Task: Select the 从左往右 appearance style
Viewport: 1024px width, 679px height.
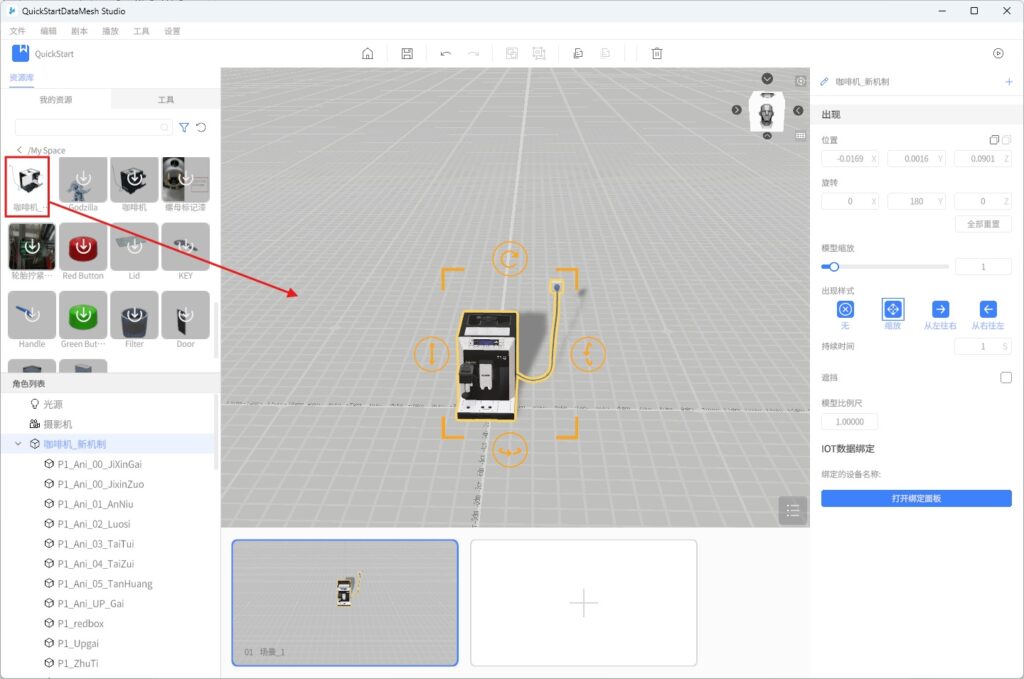Action: tap(940, 310)
